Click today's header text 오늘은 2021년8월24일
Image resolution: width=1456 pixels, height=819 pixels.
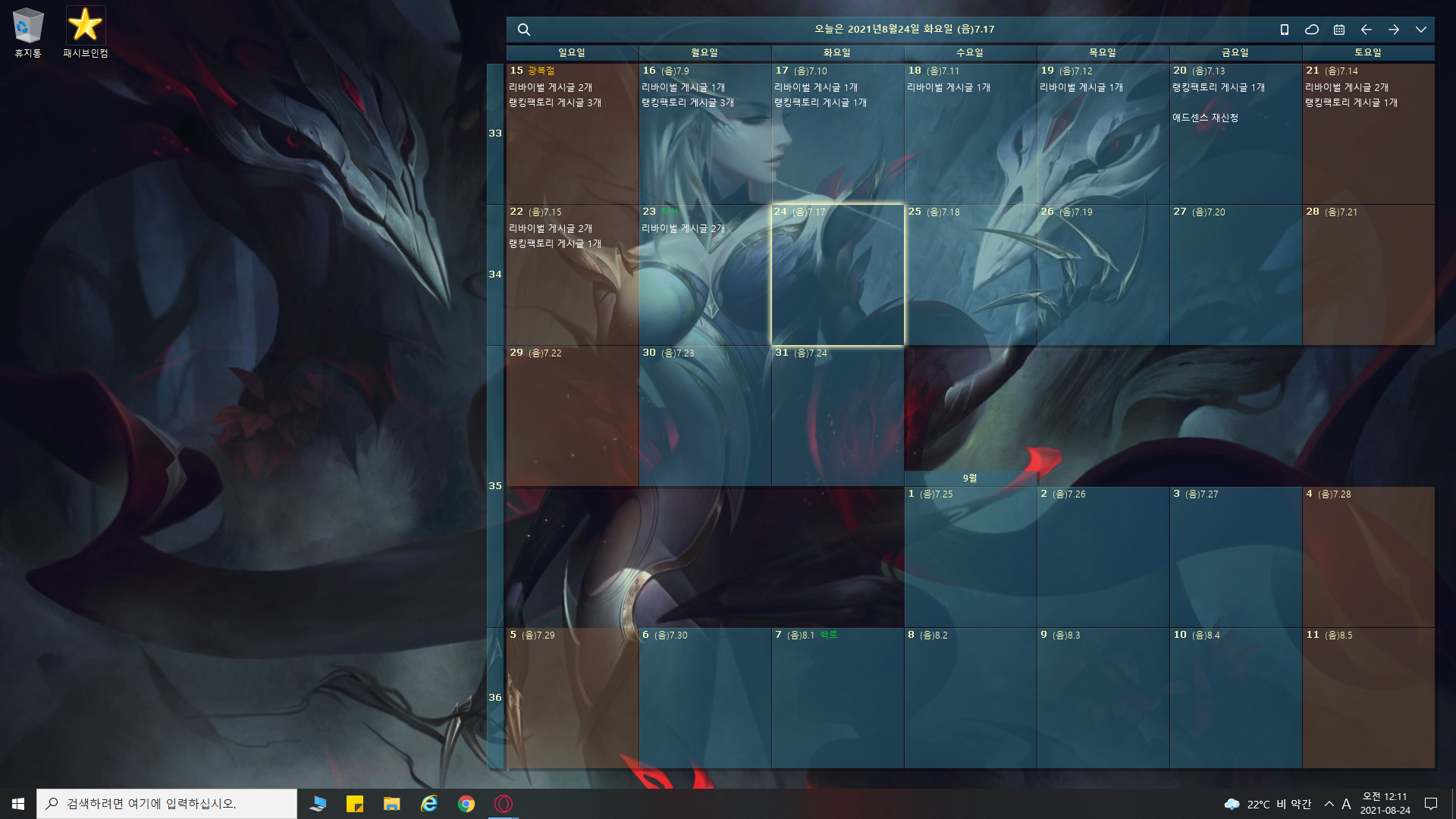[x=904, y=29]
